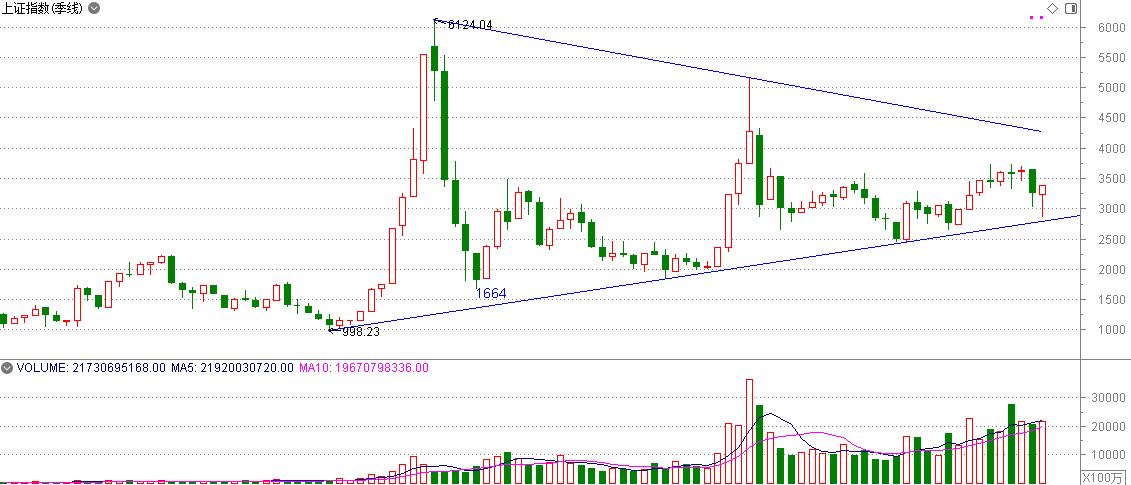Click the magenta MA10: 19670798336.00 value
Screen dimensions: 1131x485
click(363, 367)
